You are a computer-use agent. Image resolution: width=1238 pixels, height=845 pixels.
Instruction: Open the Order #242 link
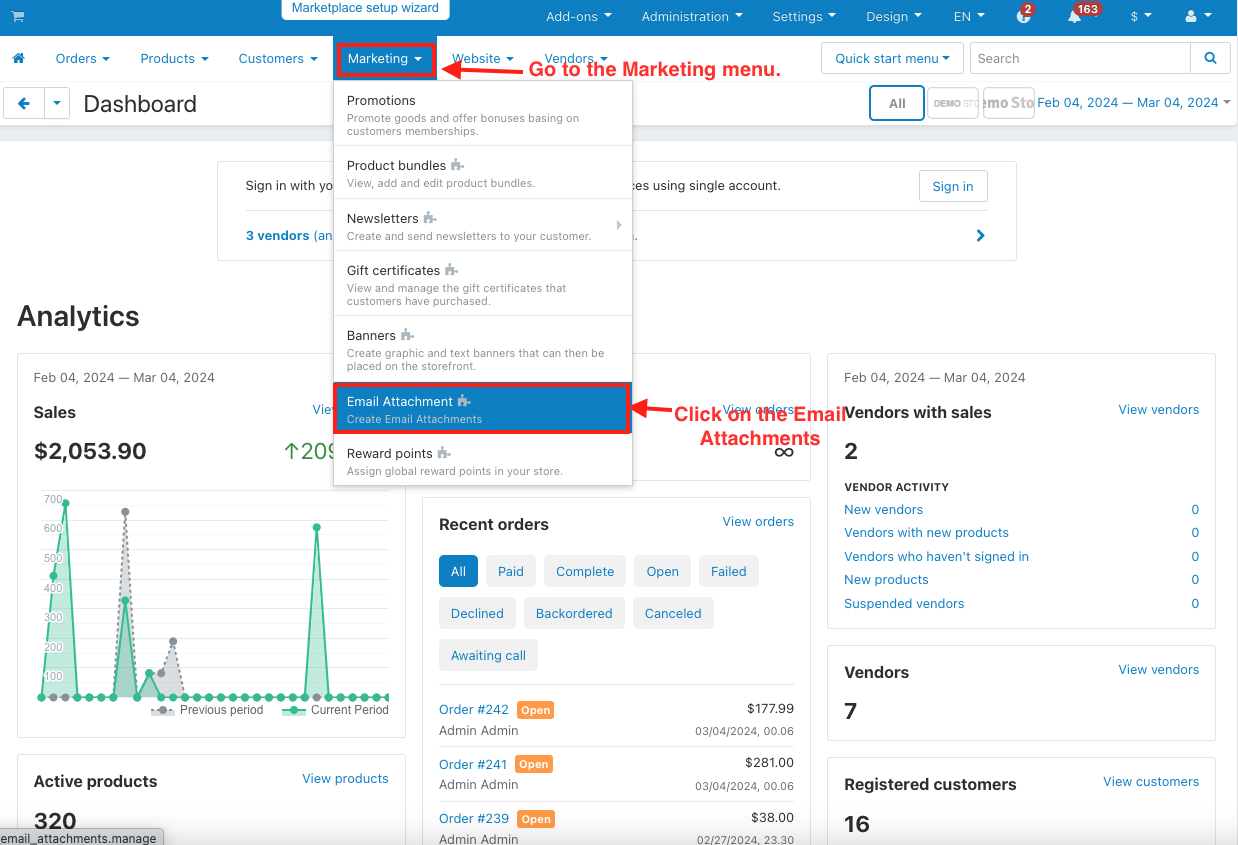[474, 709]
